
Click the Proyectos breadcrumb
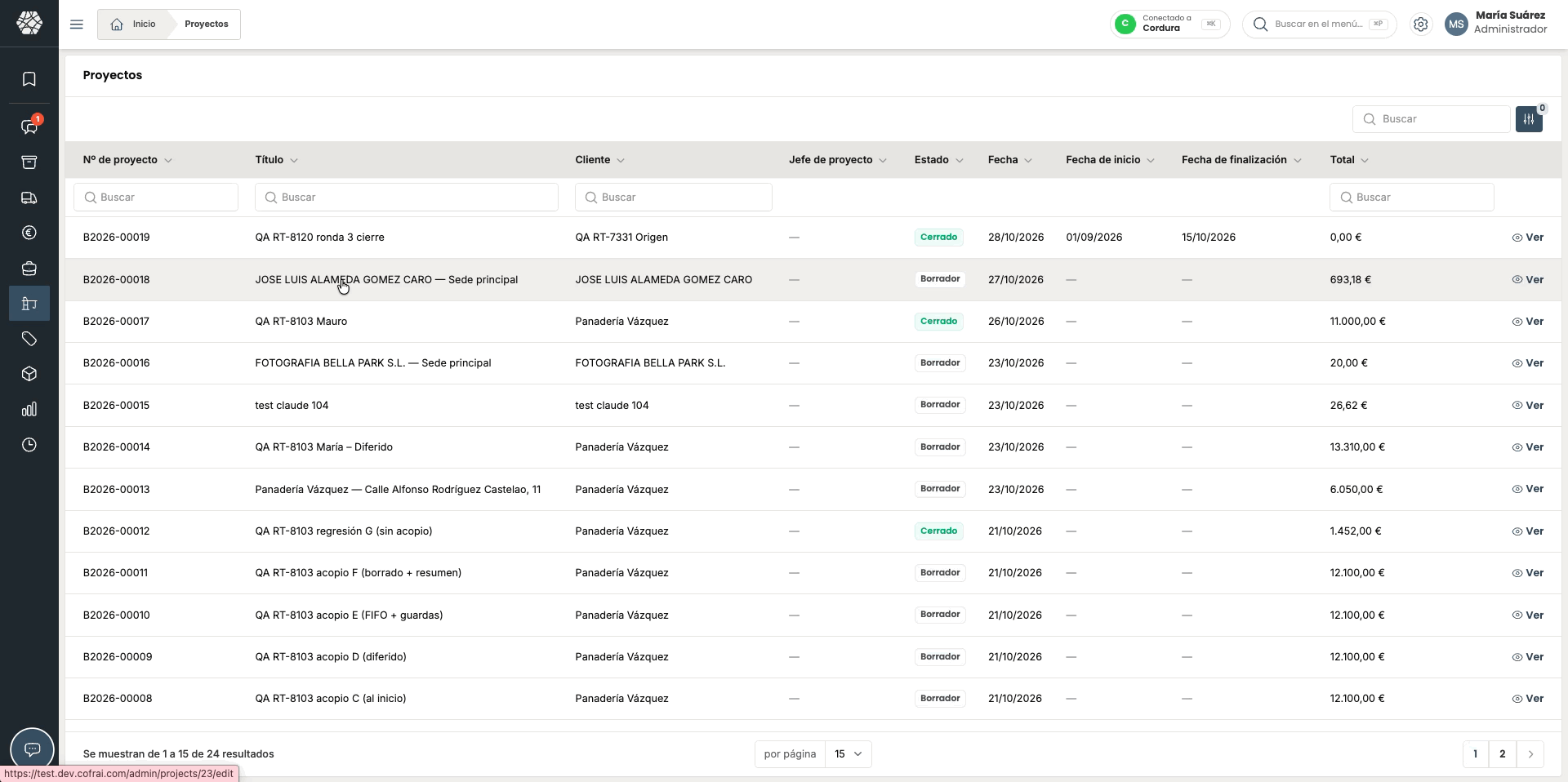pyautogui.click(x=207, y=24)
